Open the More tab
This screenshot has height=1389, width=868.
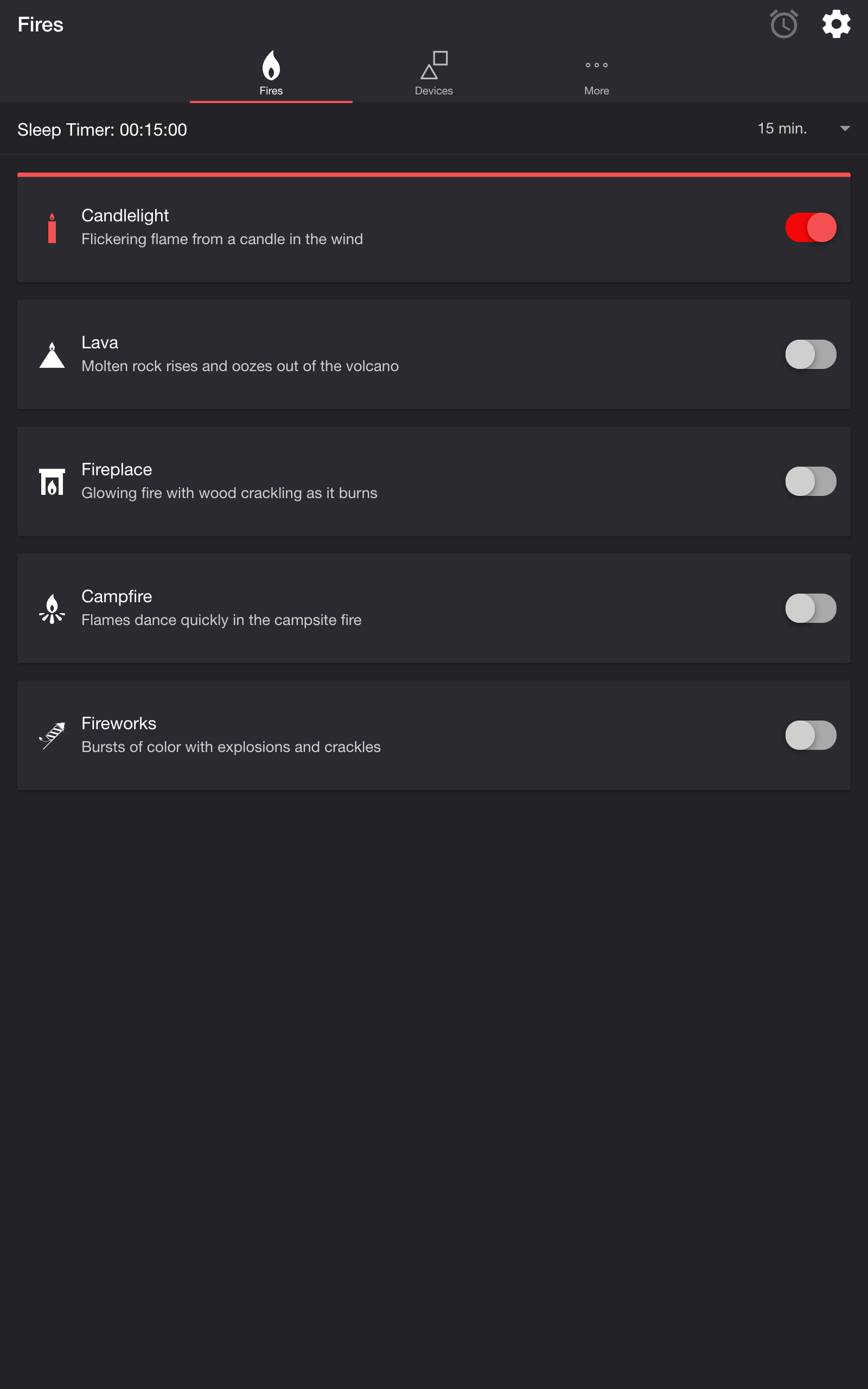[596, 73]
